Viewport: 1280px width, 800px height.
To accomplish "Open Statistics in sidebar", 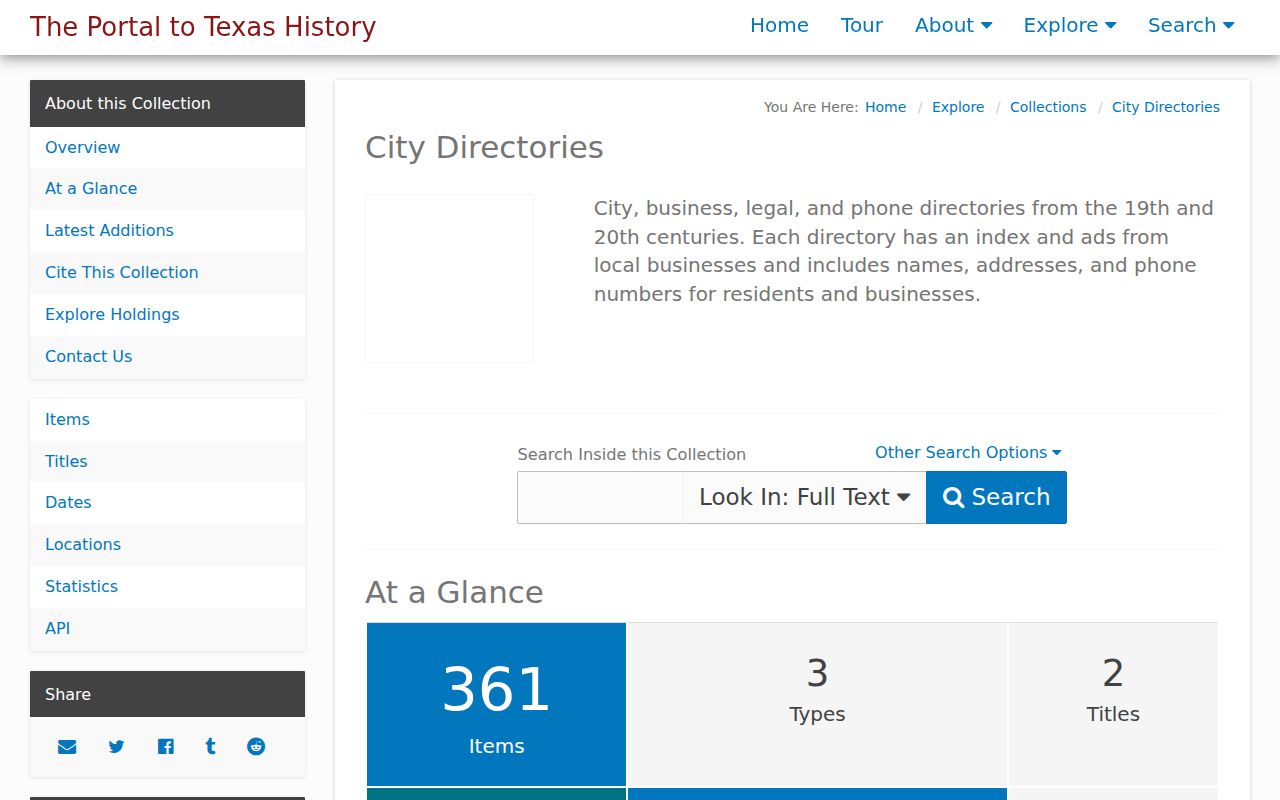I will click(167, 587).
